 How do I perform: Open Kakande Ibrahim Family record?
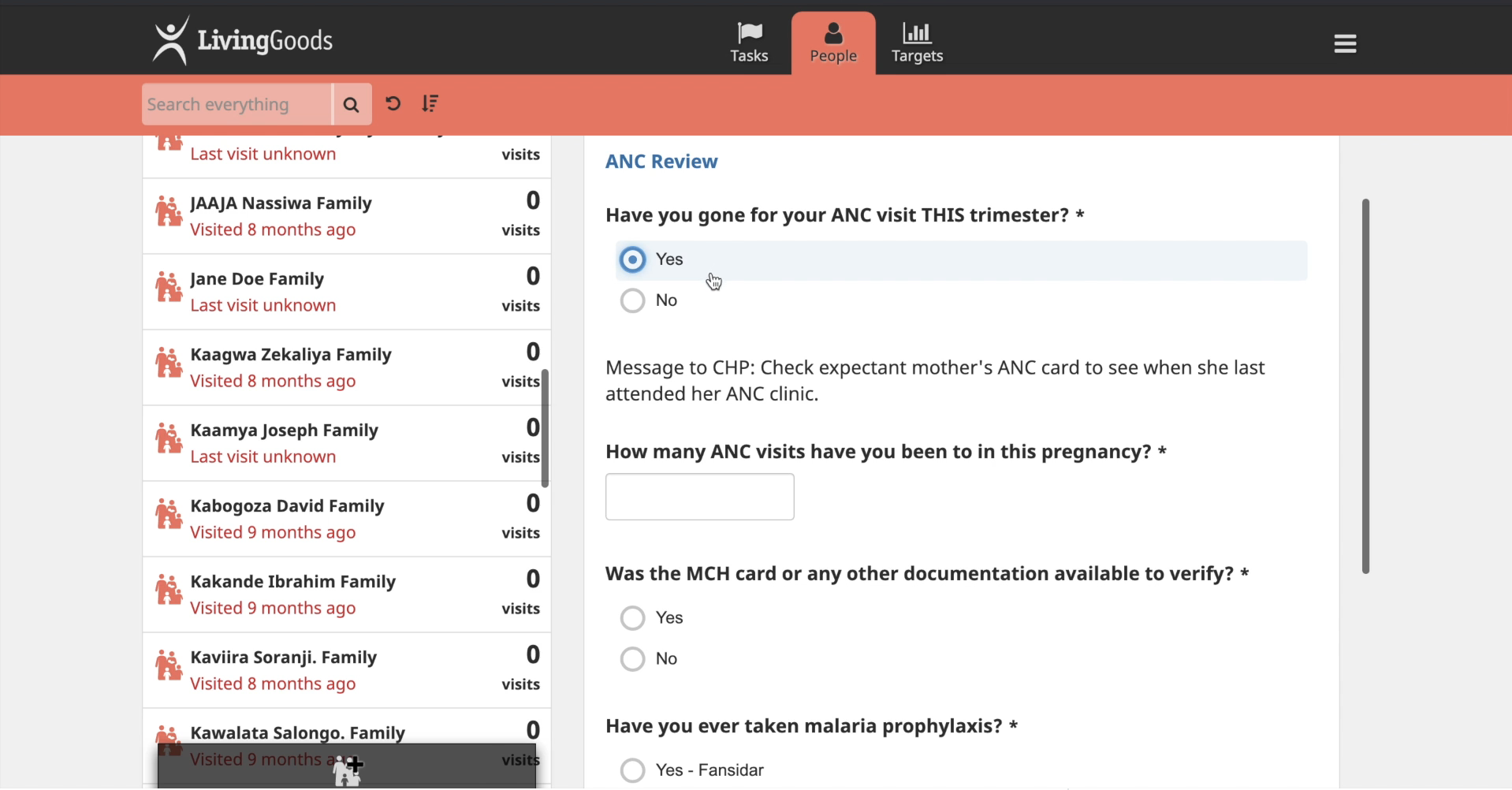pyautogui.click(x=292, y=582)
